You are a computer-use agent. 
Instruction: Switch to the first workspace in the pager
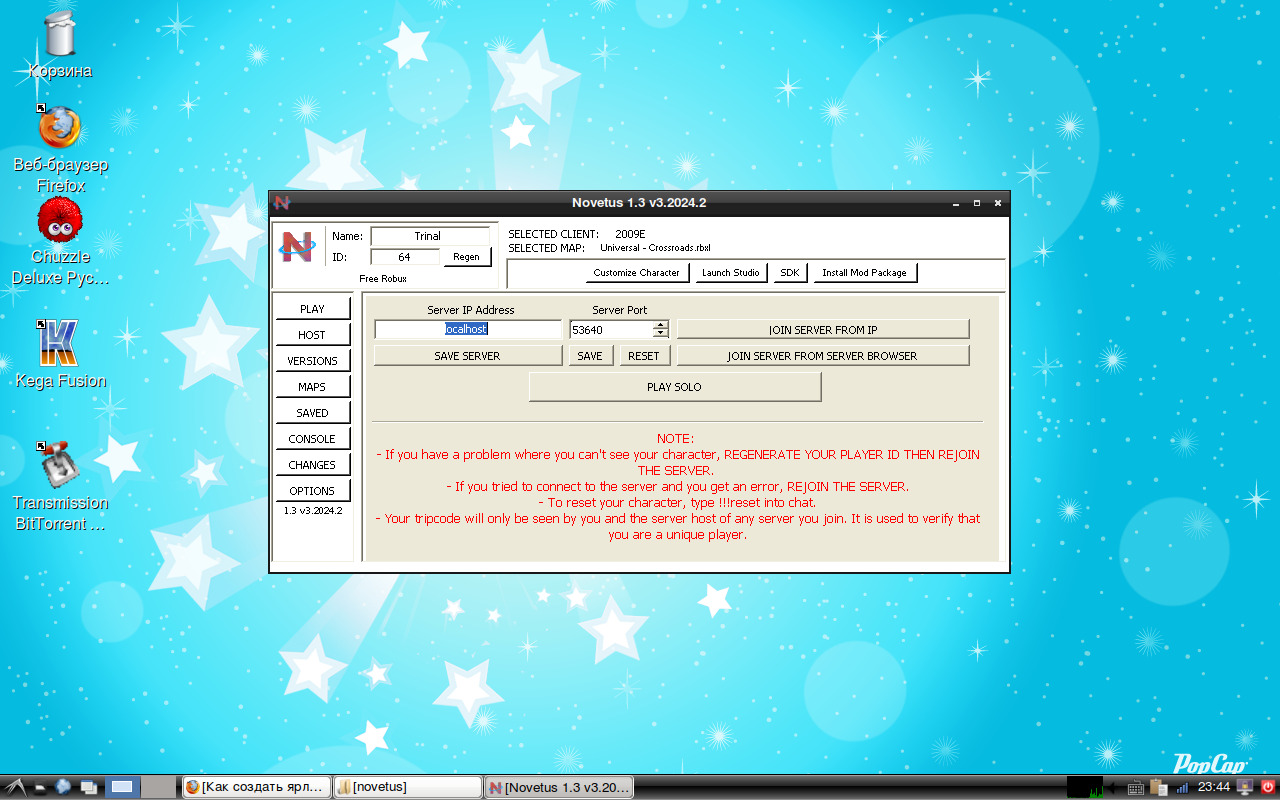click(x=122, y=787)
